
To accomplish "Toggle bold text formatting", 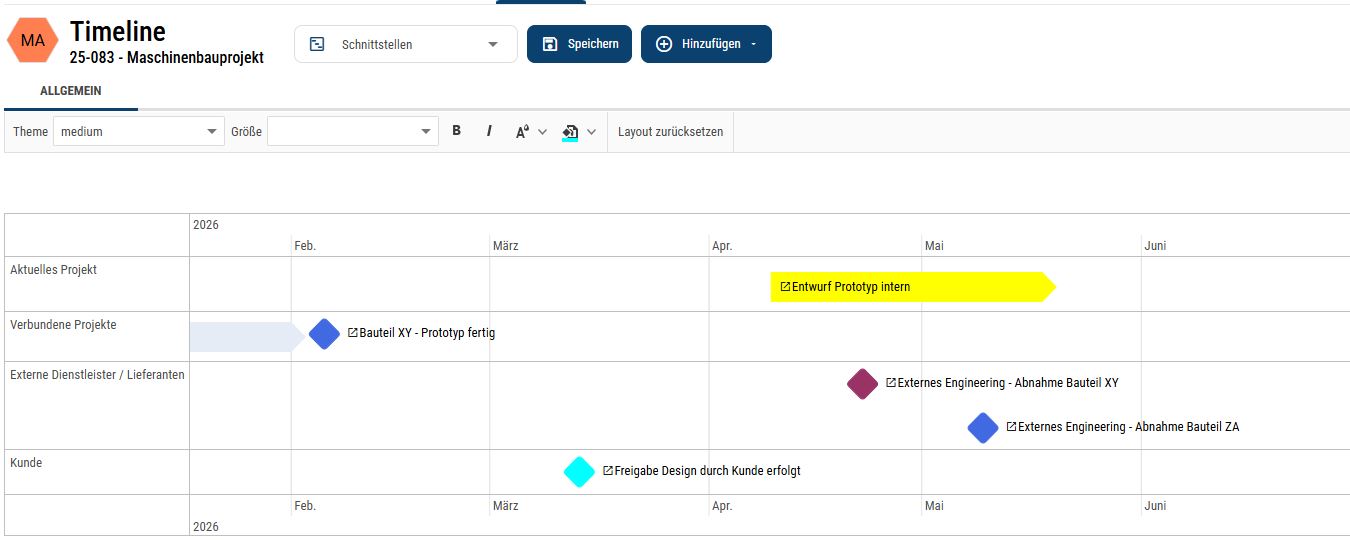I will [457, 131].
